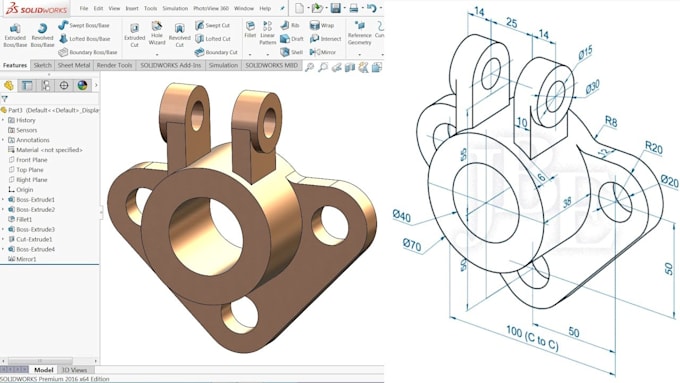Click the Mirror feature tool
The height and width of the screenshot is (383, 680).
323,52
